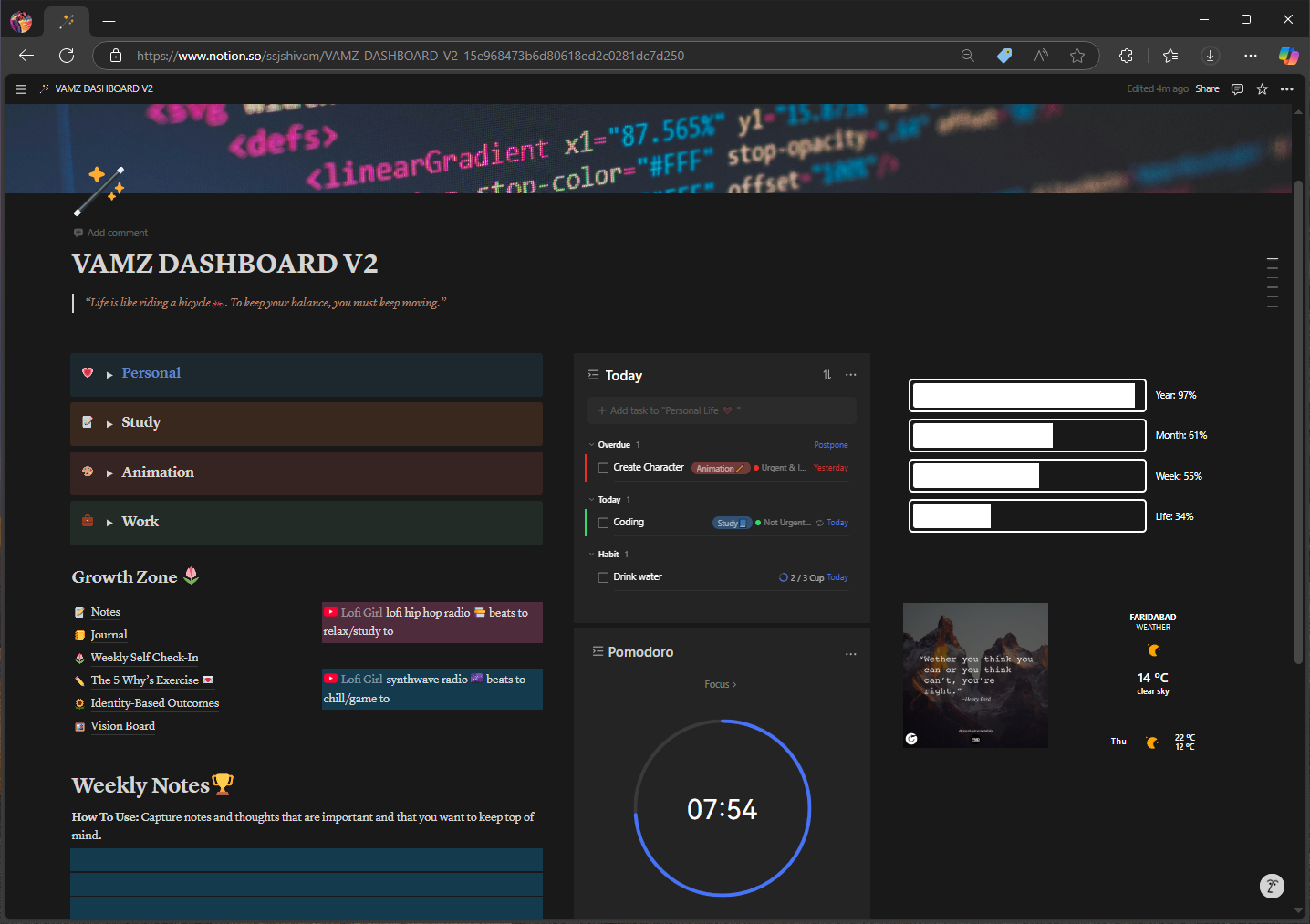Expand the Personal toggle section
Image resolution: width=1310 pixels, height=924 pixels.
pyautogui.click(x=109, y=374)
